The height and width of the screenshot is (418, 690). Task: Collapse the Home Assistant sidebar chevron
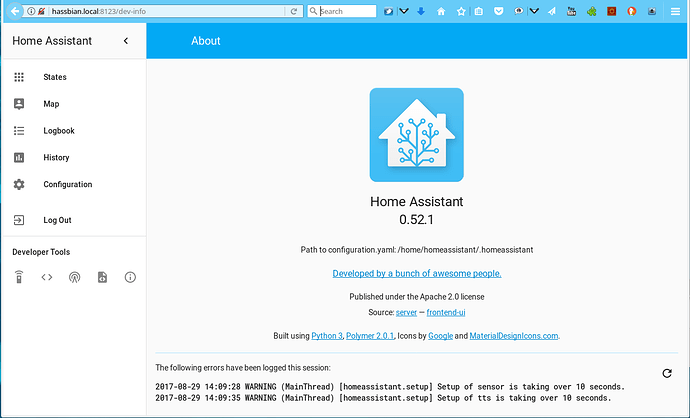point(126,41)
